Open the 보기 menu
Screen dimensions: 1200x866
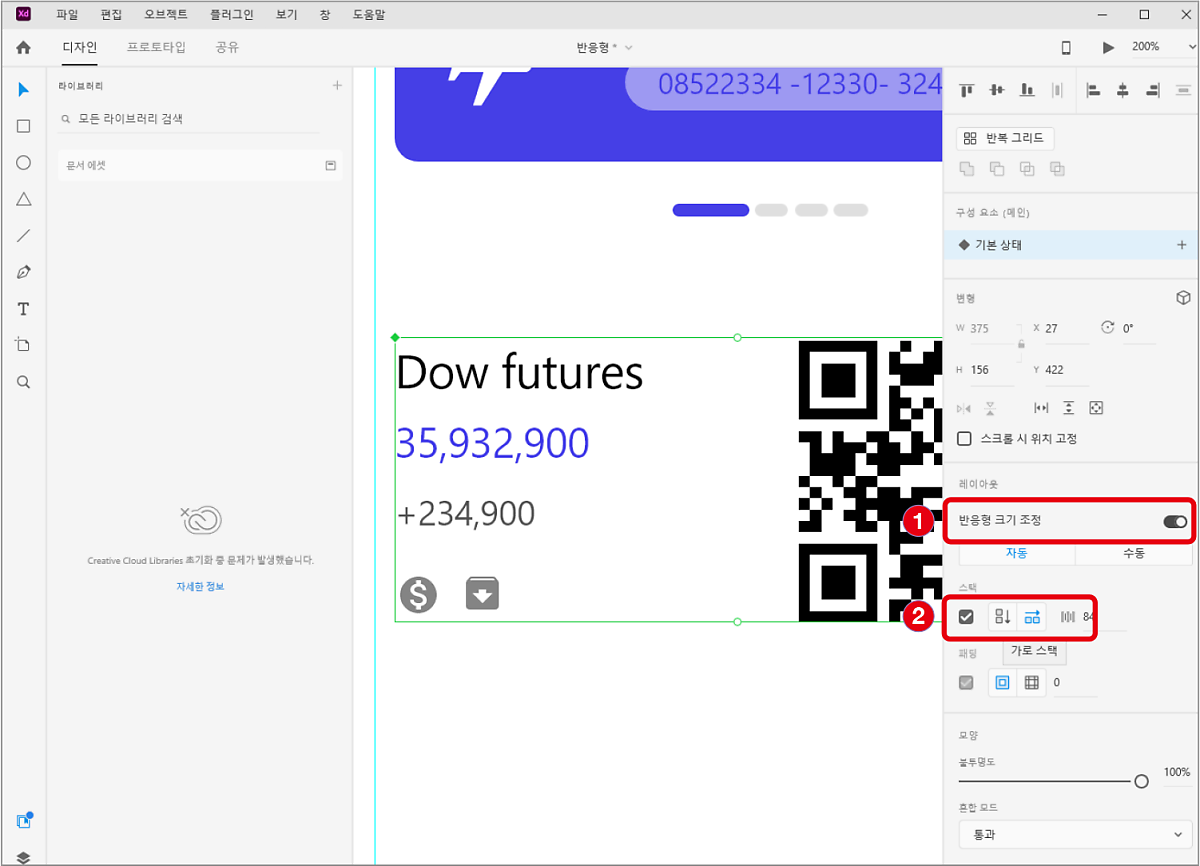point(286,15)
